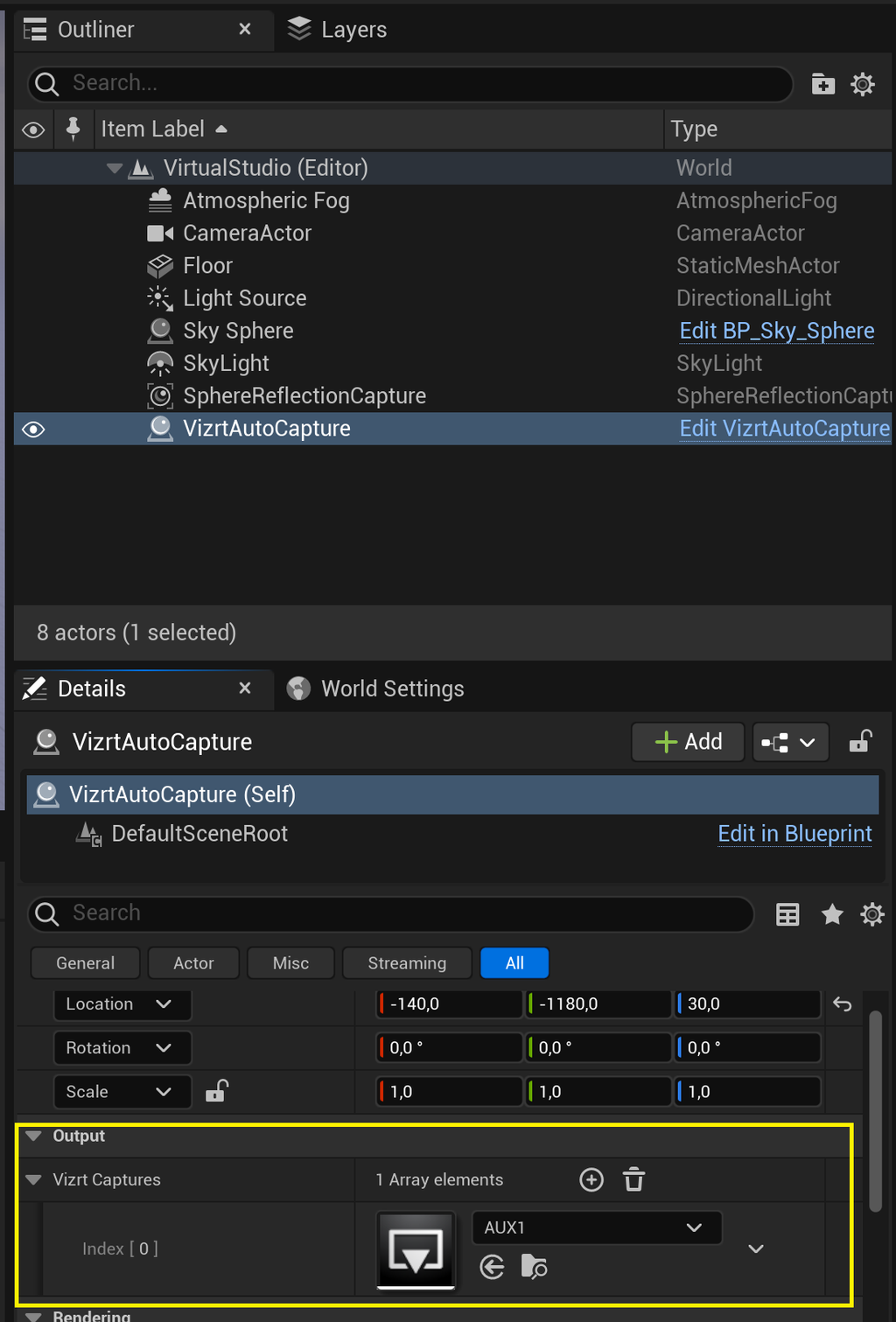Open Outliner settings gear

863,84
